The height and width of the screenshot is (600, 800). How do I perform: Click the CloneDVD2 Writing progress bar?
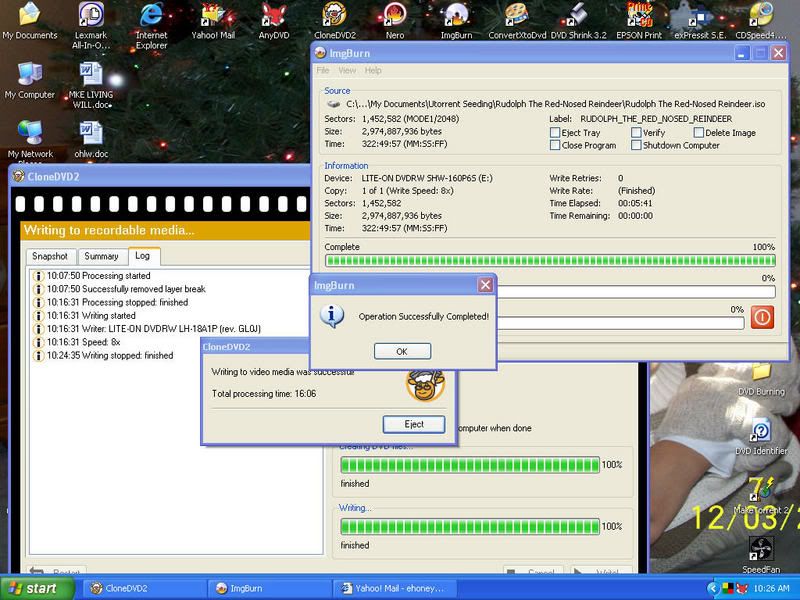tap(470, 527)
